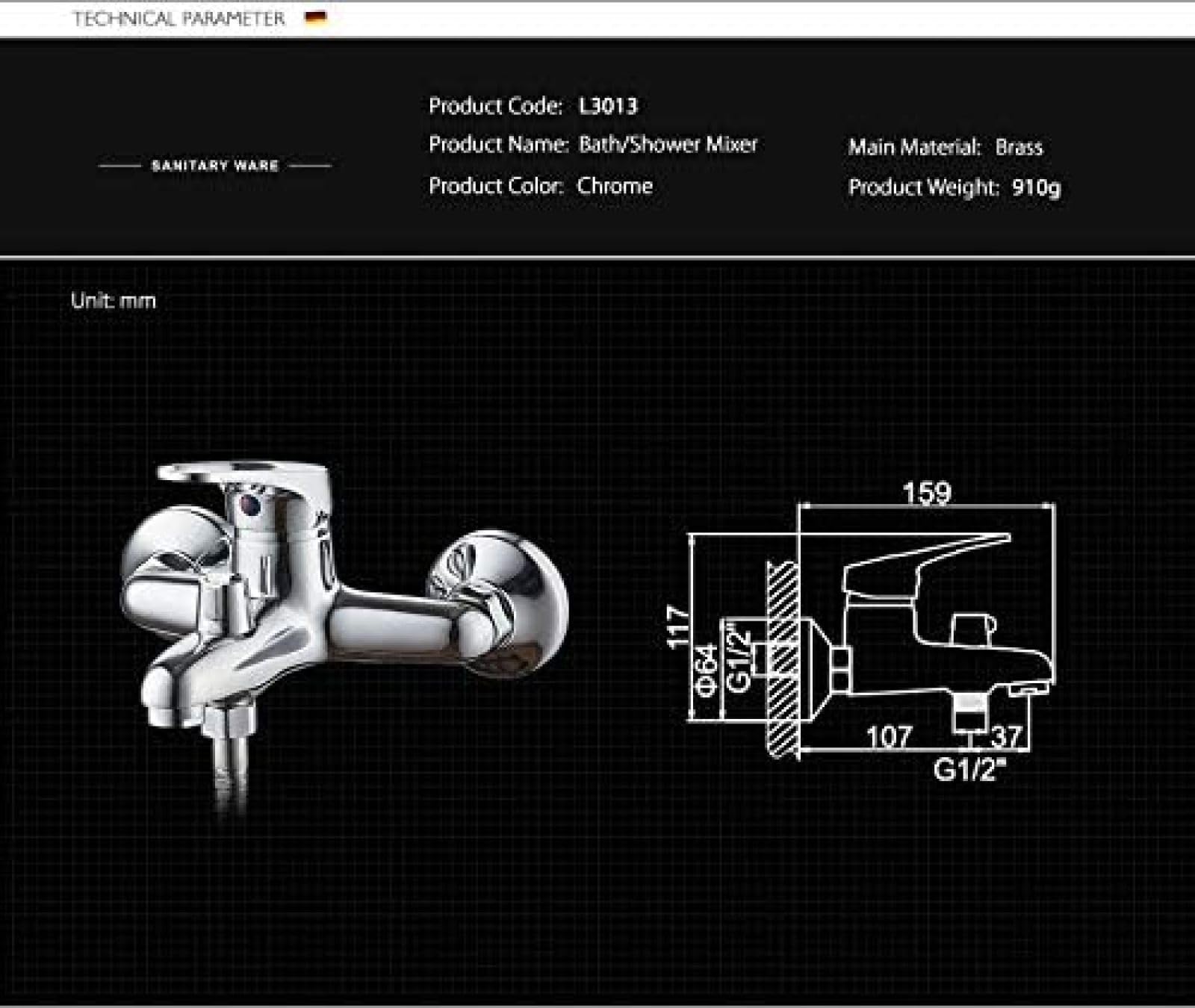Click the 910g weight value
1195x1008 pixels.
click(1036, 187)
